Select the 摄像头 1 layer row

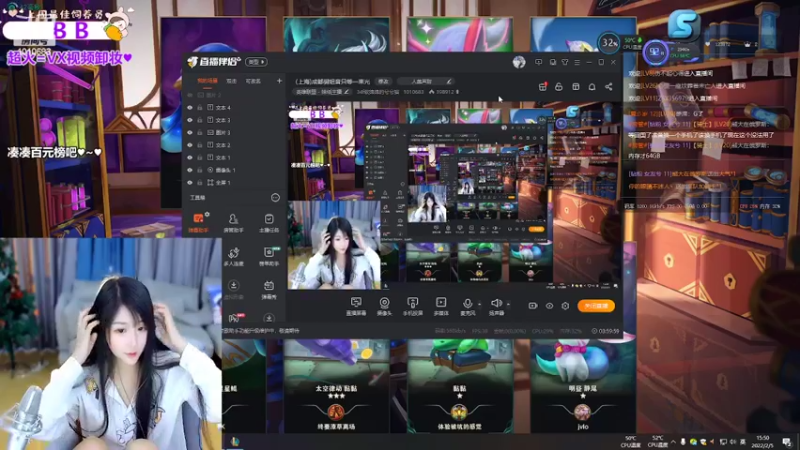click(x=235, y=170)
